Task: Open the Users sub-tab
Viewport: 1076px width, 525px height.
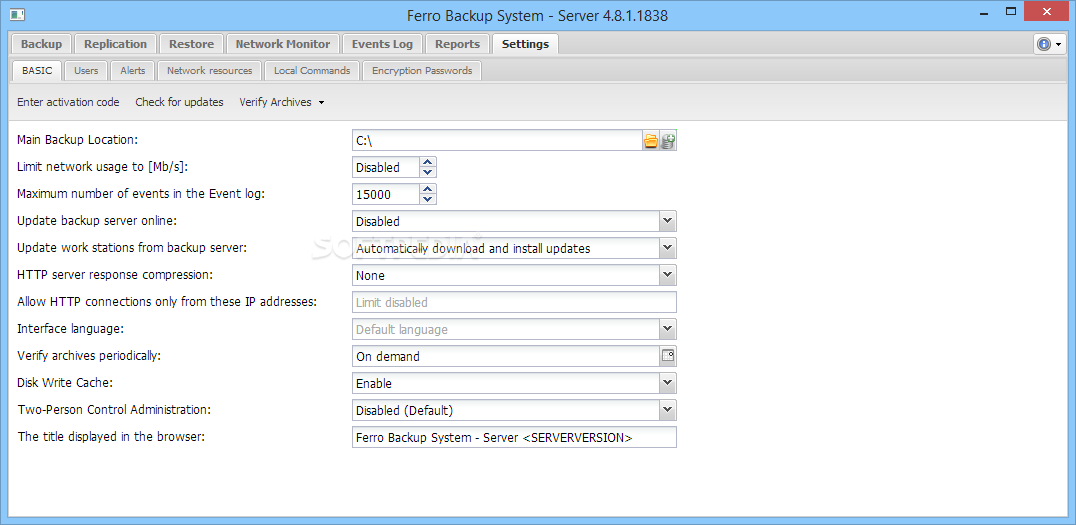Action: 86,71
